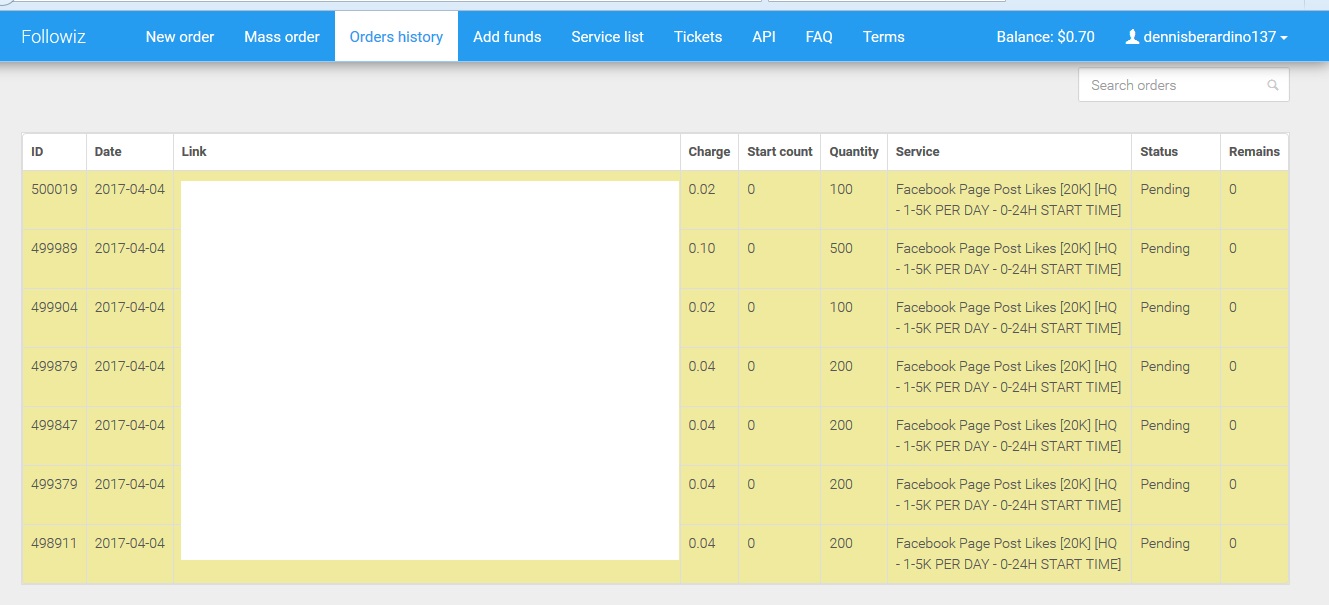The image size is (1329, 605).
Task: Click the date of order 500019
Action: [x=130, y=189]
